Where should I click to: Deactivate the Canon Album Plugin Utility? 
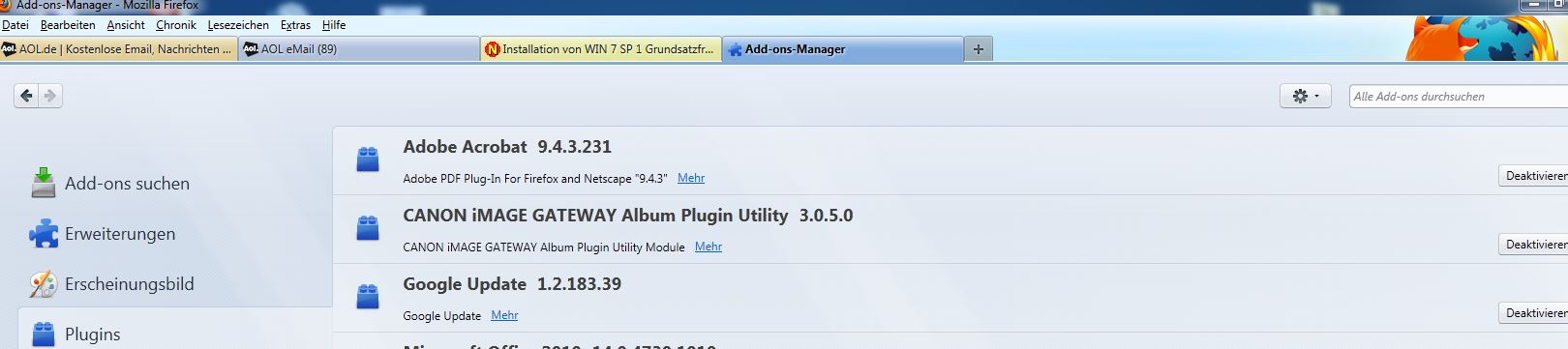(1533, 245)
